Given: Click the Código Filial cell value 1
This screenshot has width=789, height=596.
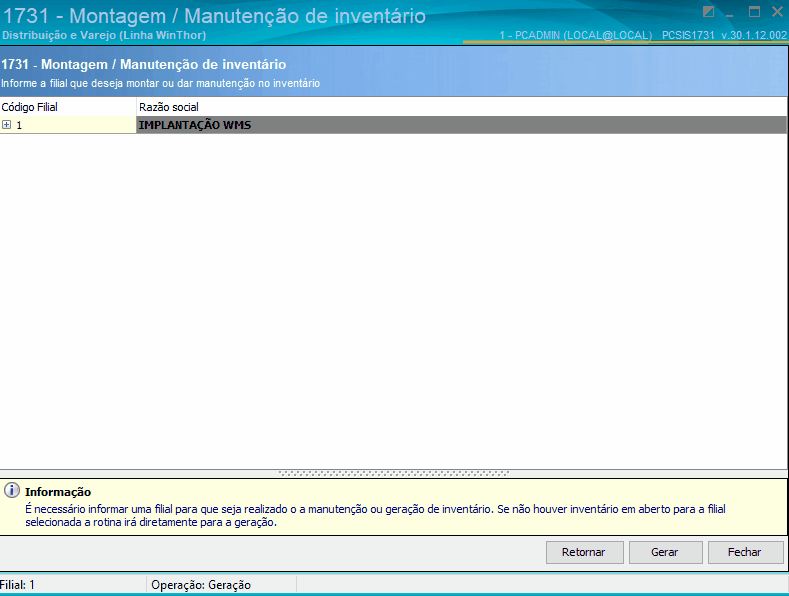Looking at the screenshot, I should click(x=19, y=125).
